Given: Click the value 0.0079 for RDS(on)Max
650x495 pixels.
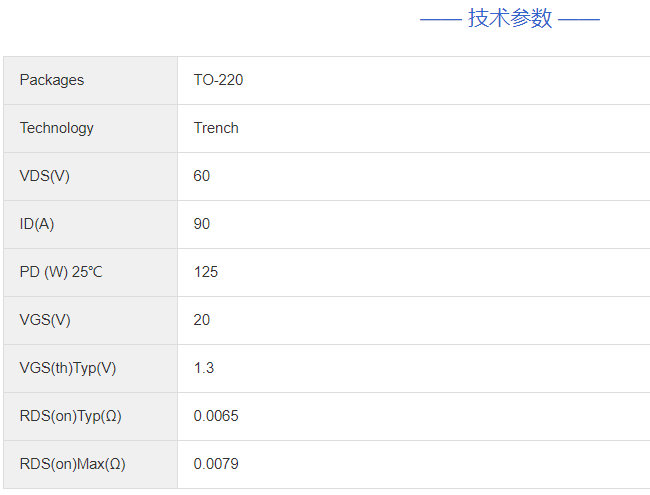Looking at the screenshot, I should coord(216,464).
